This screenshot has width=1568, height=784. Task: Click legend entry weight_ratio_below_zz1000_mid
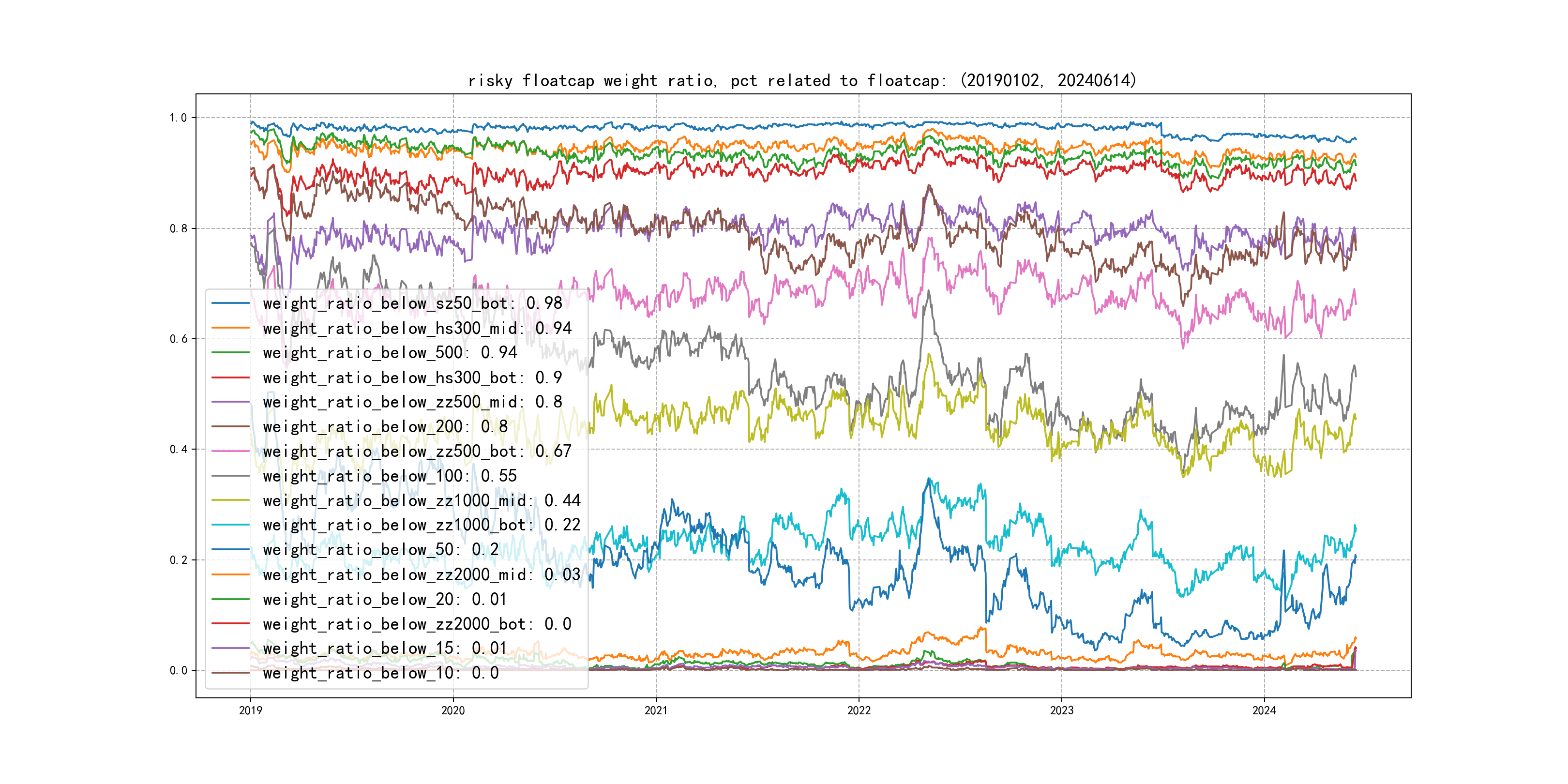(x=421, y=500)
